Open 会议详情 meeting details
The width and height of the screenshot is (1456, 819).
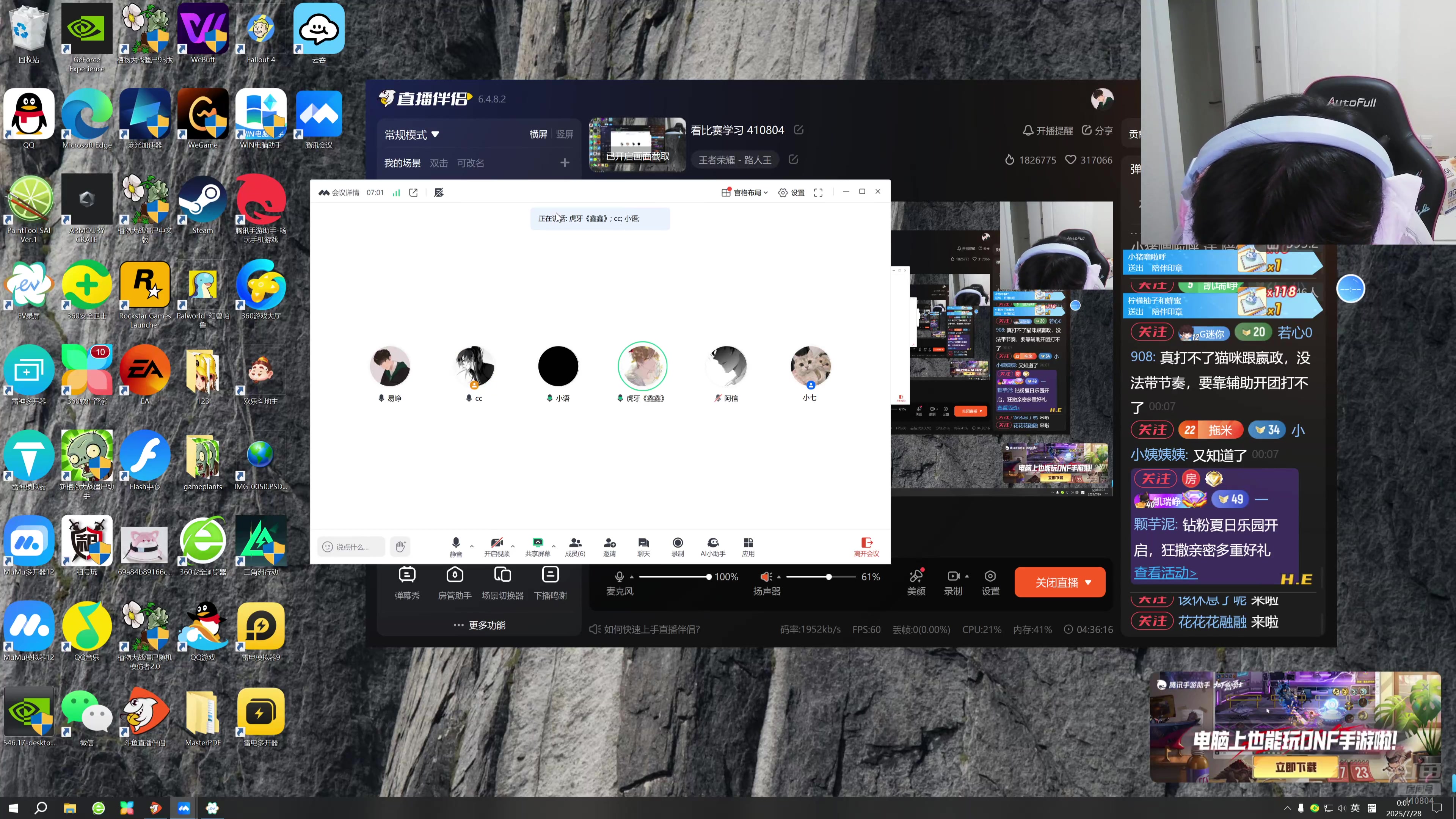(x=339, y=193)
